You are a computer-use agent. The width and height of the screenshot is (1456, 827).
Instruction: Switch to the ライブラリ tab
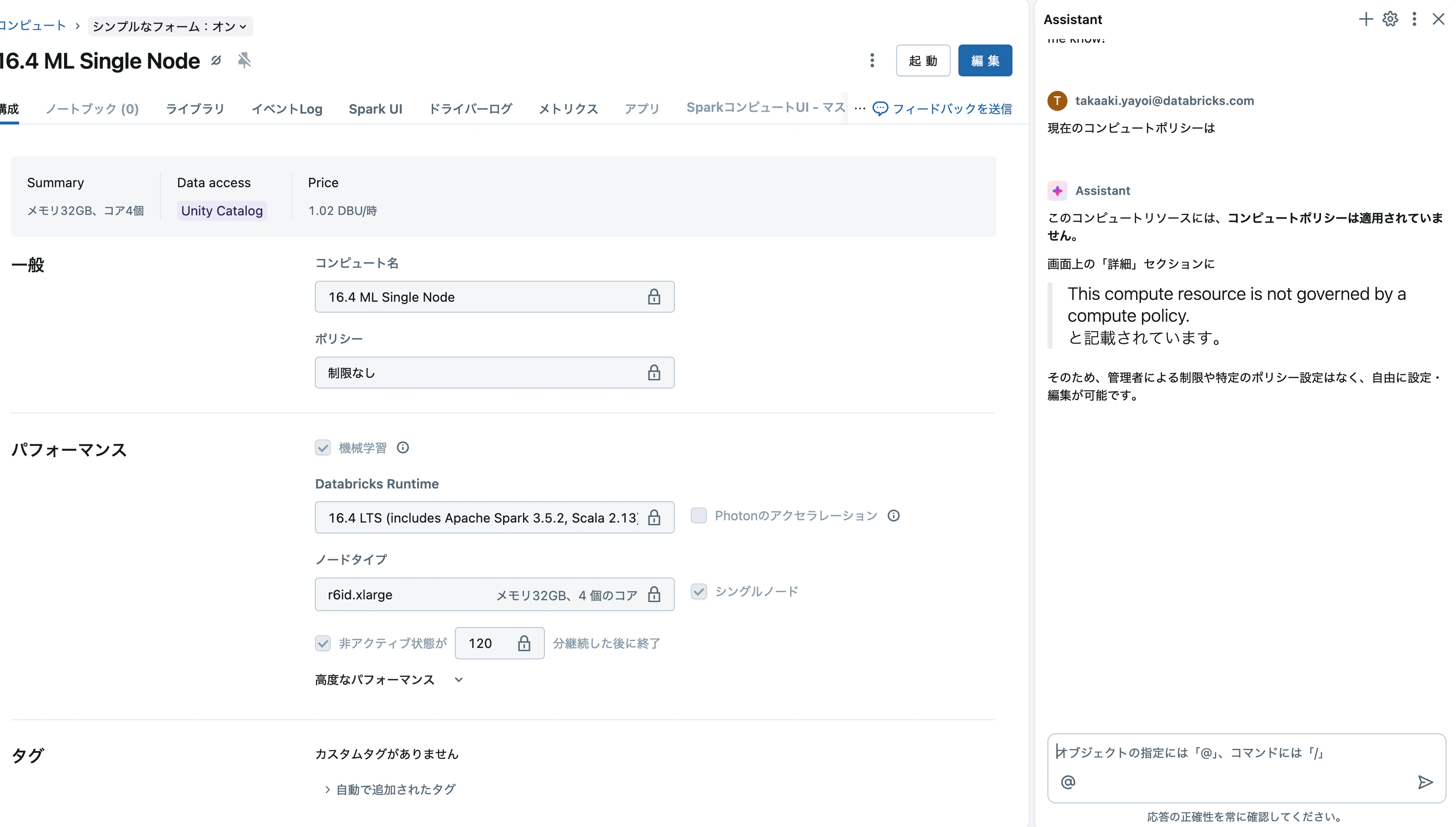coord(195,109)
